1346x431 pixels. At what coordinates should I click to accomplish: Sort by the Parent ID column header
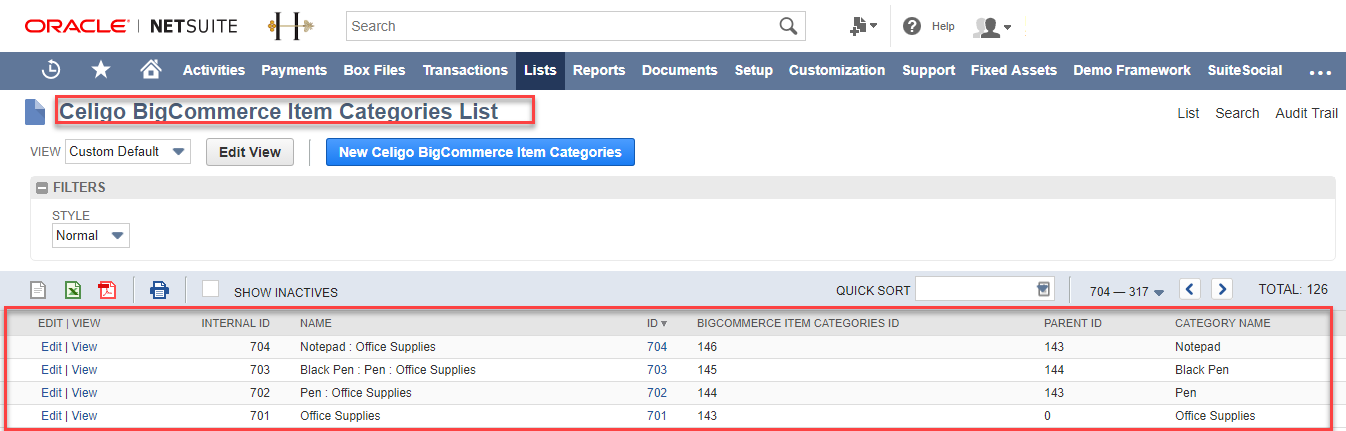[1073, 323]
